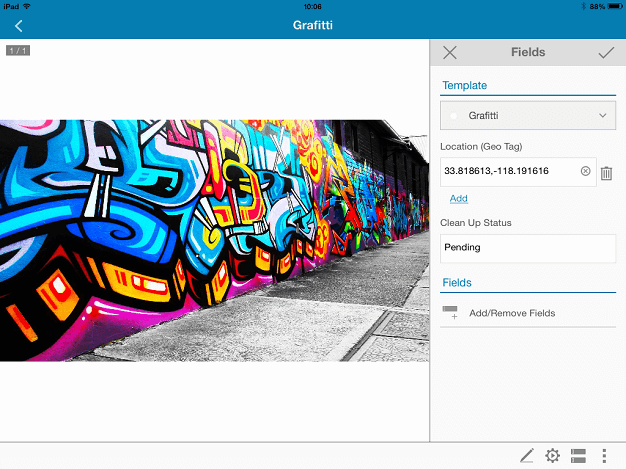Tap the Grafitti title in header

[x=313, y=25]
